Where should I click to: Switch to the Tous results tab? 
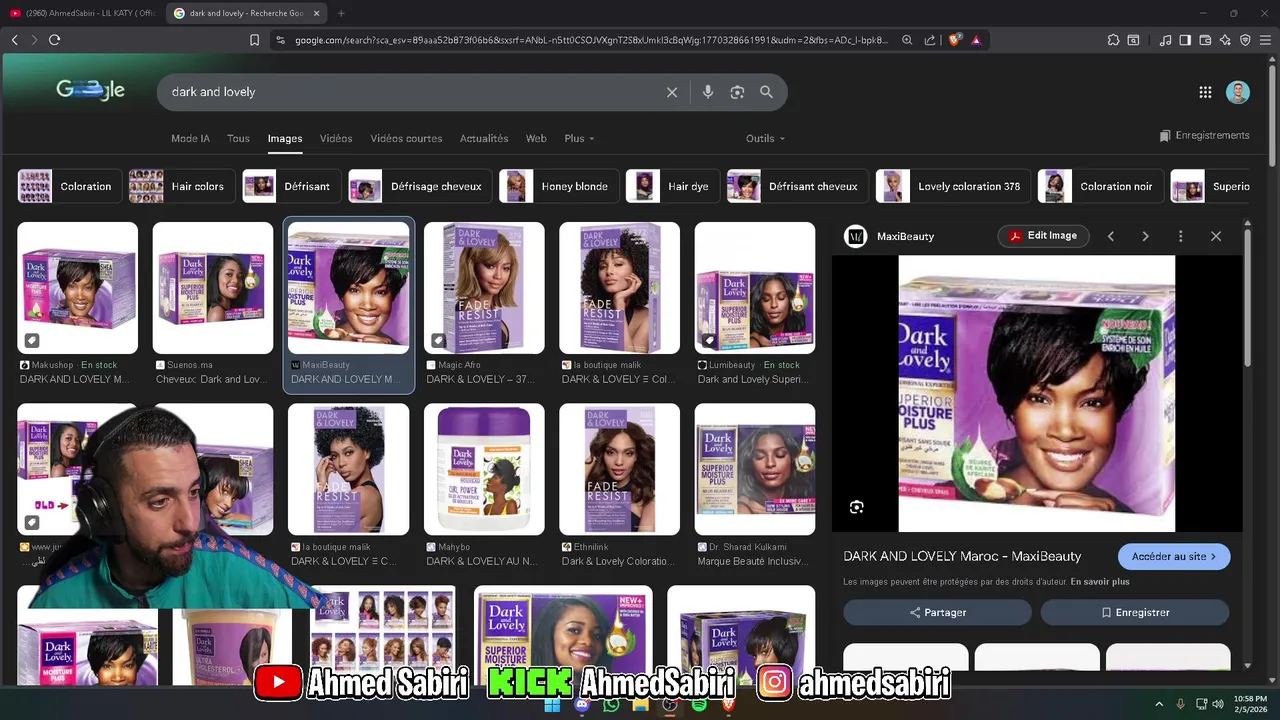click(238, 139)
